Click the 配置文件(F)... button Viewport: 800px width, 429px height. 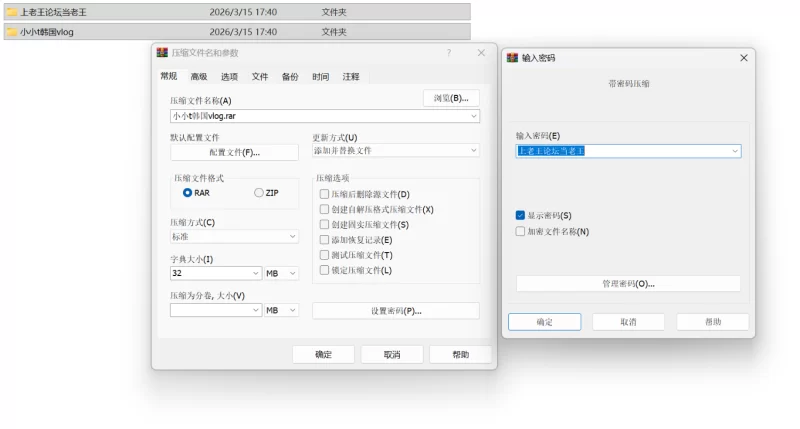pyautogui.click(x=234, y=153)
